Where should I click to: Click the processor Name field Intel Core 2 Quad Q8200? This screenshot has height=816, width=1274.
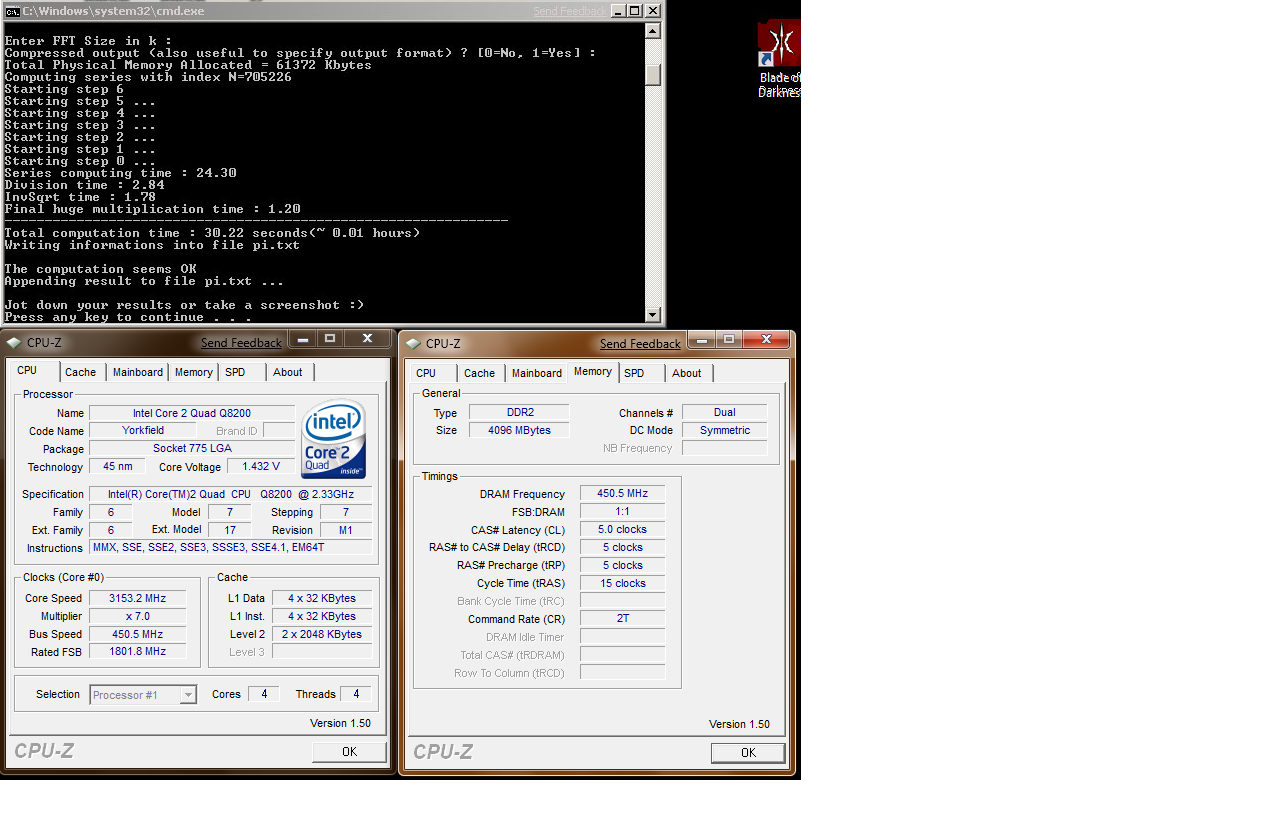click(x=192, y=413)
